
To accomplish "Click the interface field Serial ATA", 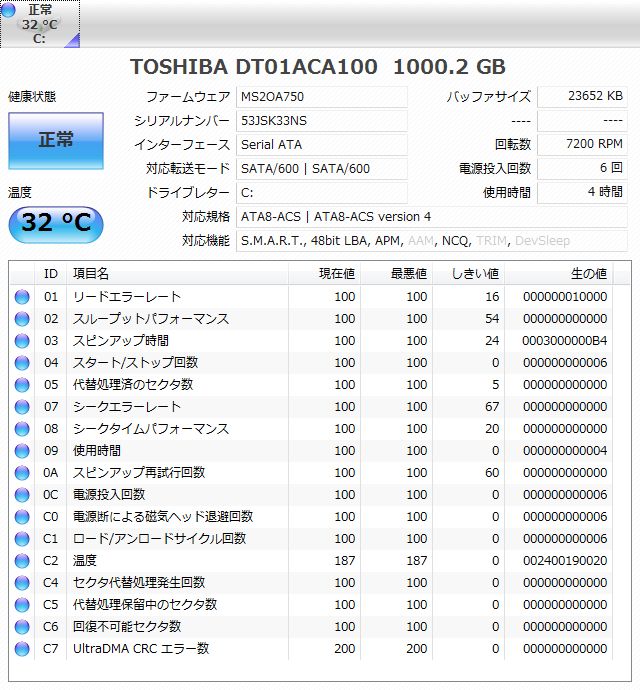I will pos(322,144).
